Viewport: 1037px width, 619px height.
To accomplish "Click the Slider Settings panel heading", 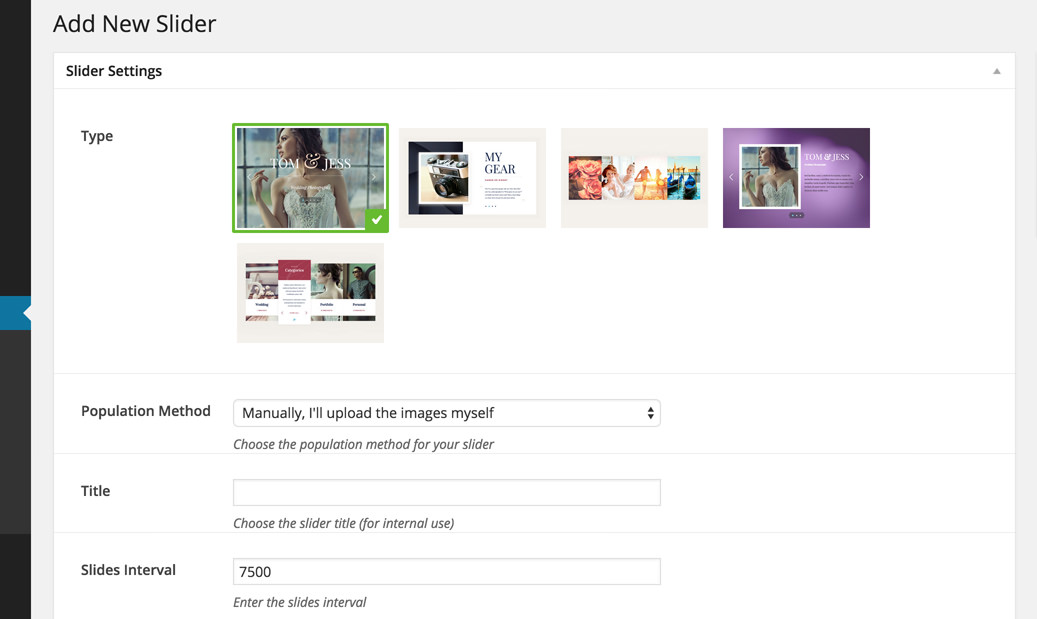I will pos(114,71).
